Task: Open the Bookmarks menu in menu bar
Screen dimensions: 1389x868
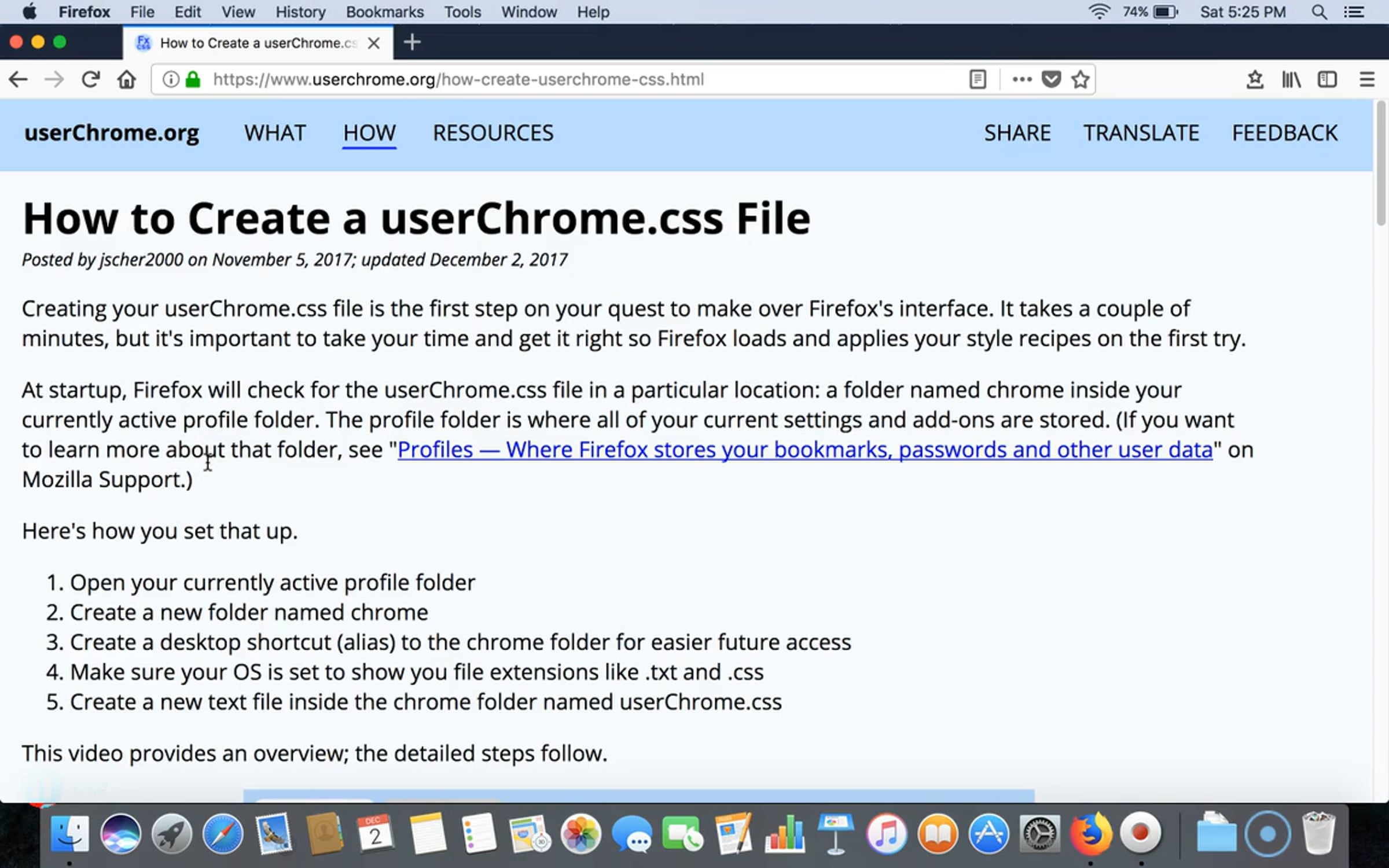Action: click(385, 12)
